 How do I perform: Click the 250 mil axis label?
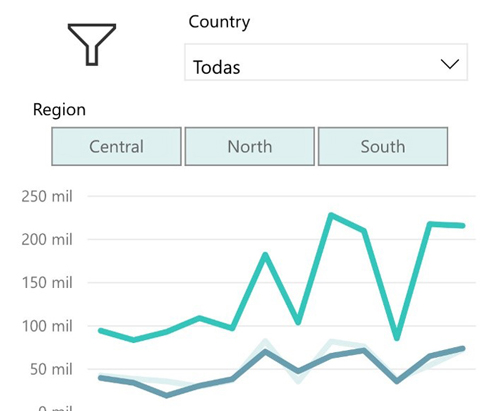[47, 196]
